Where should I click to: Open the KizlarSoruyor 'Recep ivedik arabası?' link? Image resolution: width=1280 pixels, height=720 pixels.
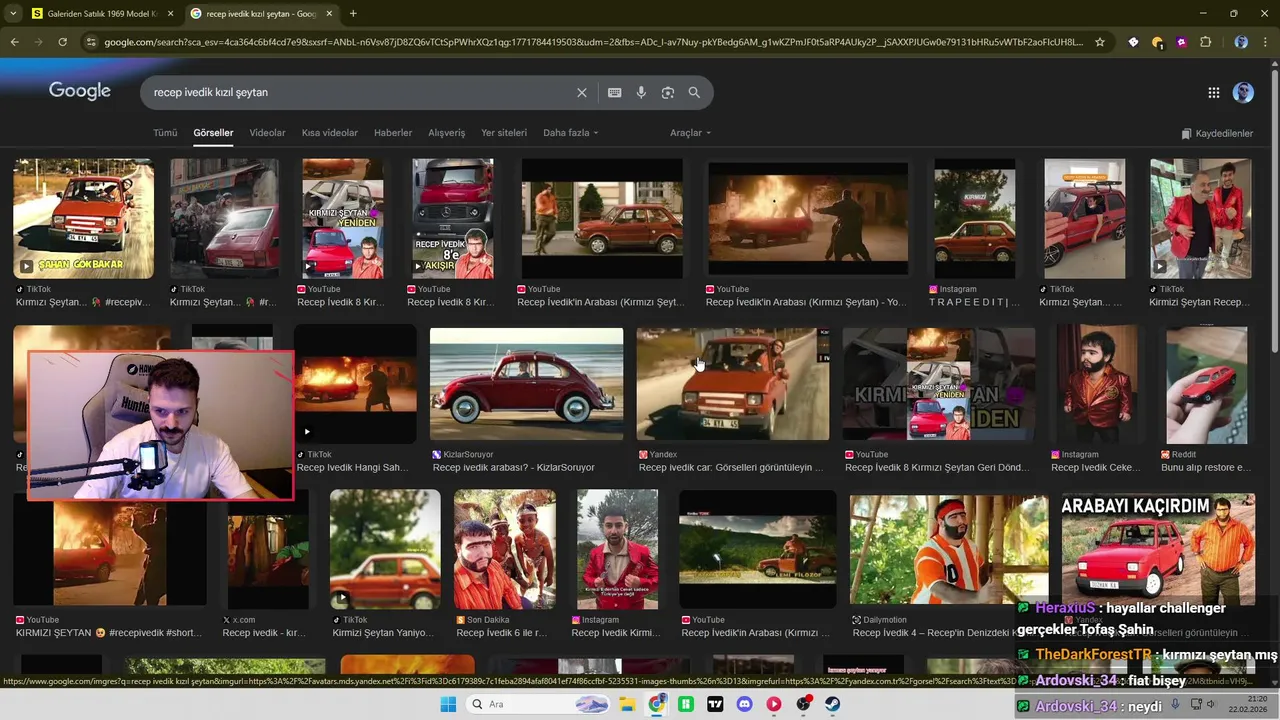513,467
